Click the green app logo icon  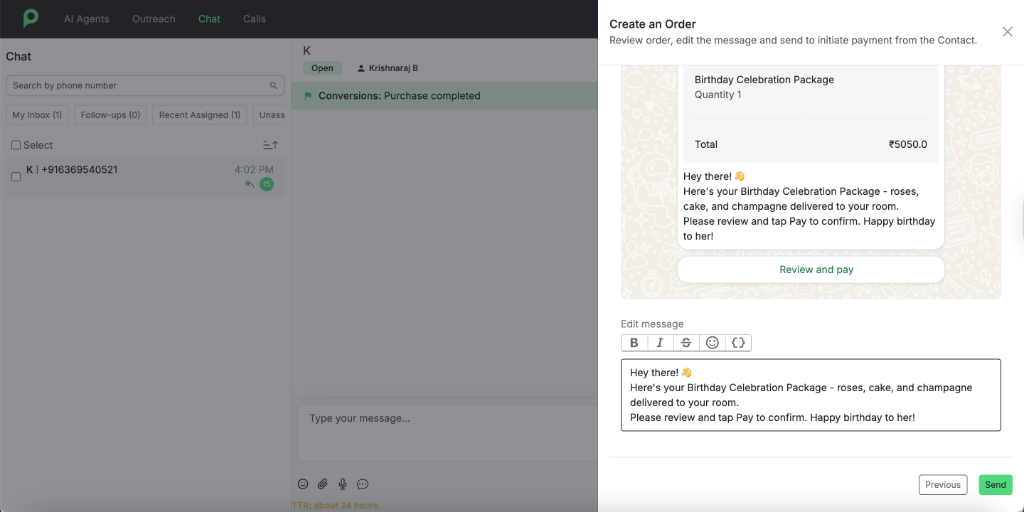[30, 18]
